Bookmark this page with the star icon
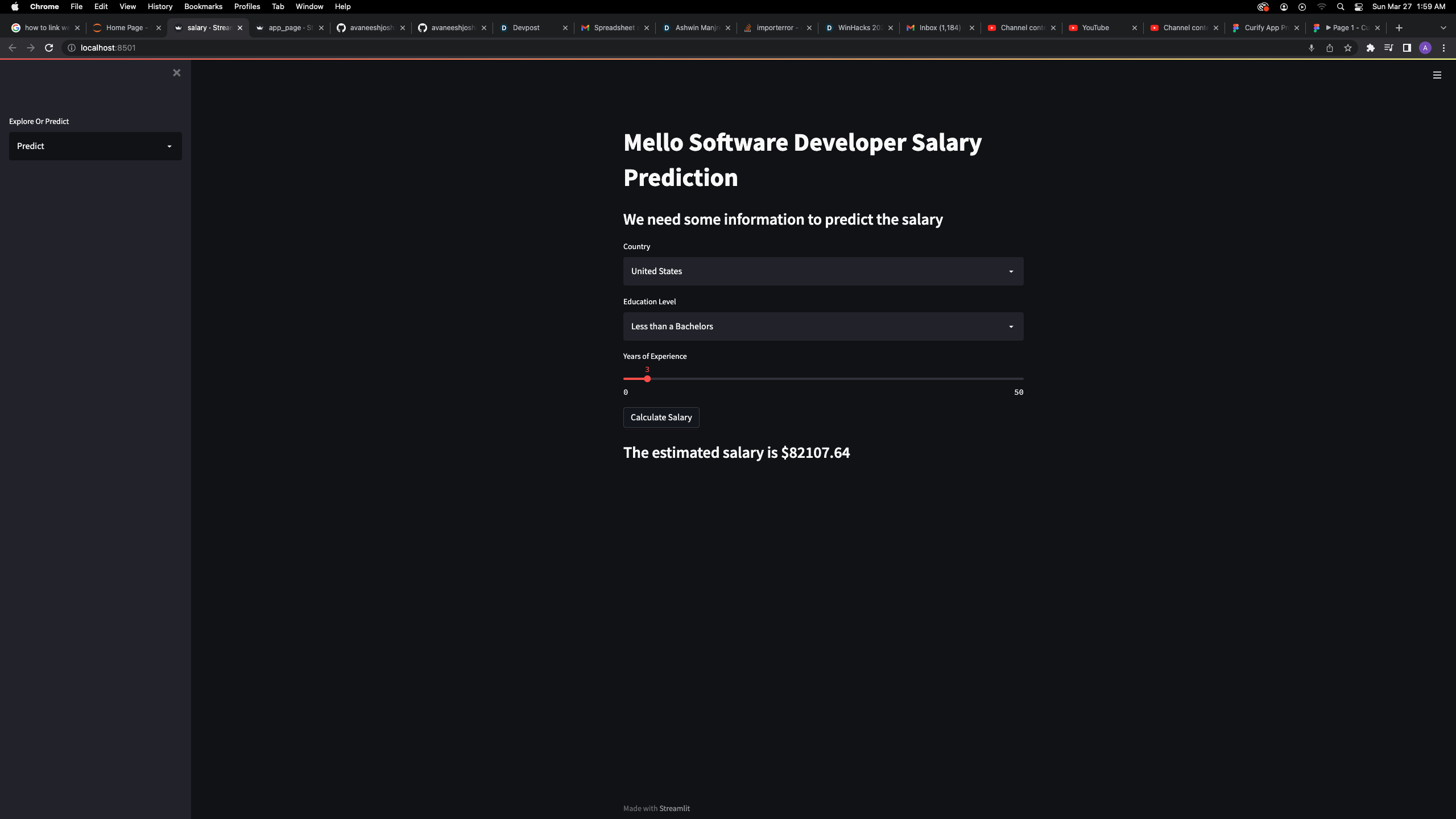The width and height of the screenshot is (1456, 819). click(x=1347, y=48)
